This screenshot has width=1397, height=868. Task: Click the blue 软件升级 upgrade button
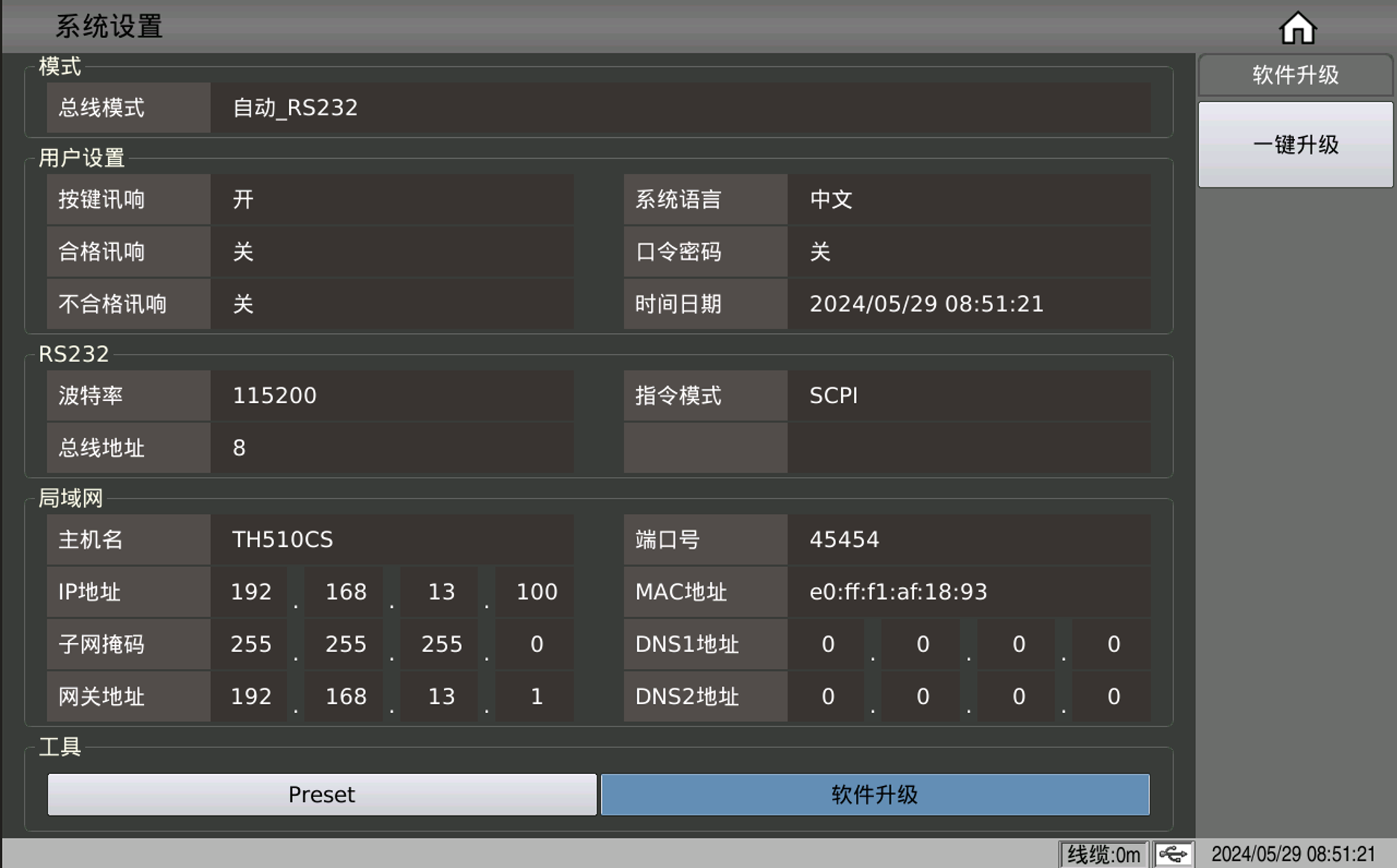click(x=875, y=794)
